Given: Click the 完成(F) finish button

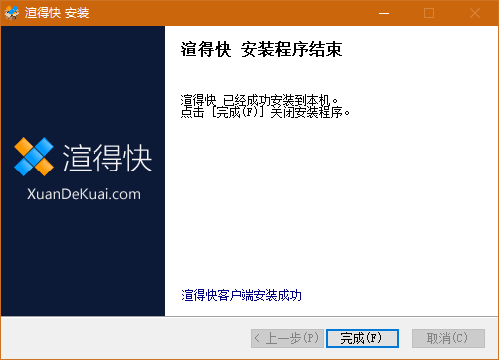Looking at the screenshot, I should pyautogui.click(x=362, y=338).
